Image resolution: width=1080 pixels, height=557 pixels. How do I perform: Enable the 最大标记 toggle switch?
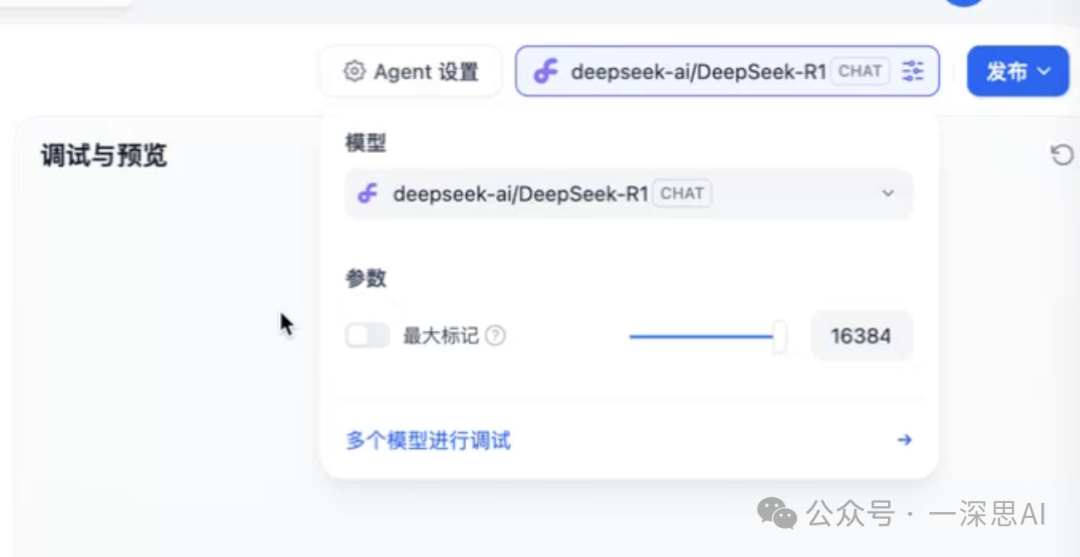tap(367, 336)
